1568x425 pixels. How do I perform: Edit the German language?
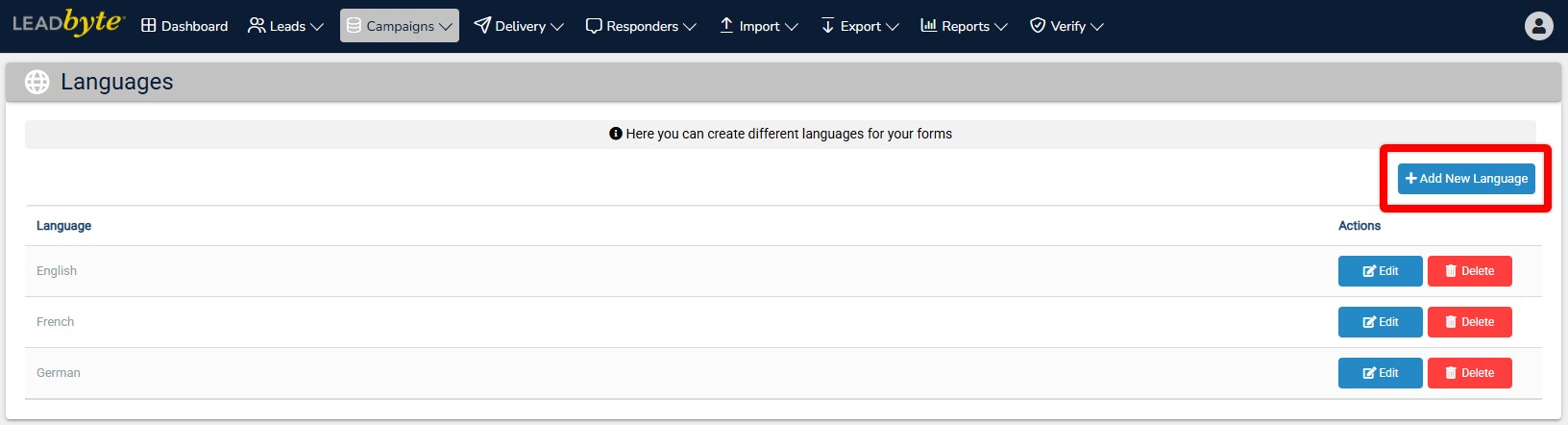pos(1381,373)
